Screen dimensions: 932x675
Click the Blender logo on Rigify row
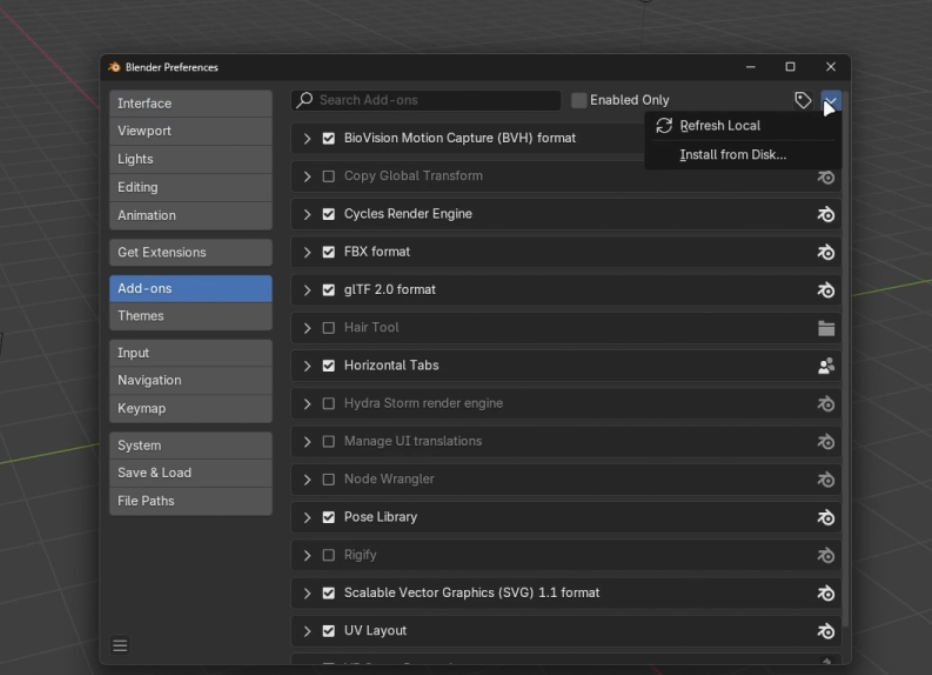click(826, 556)
